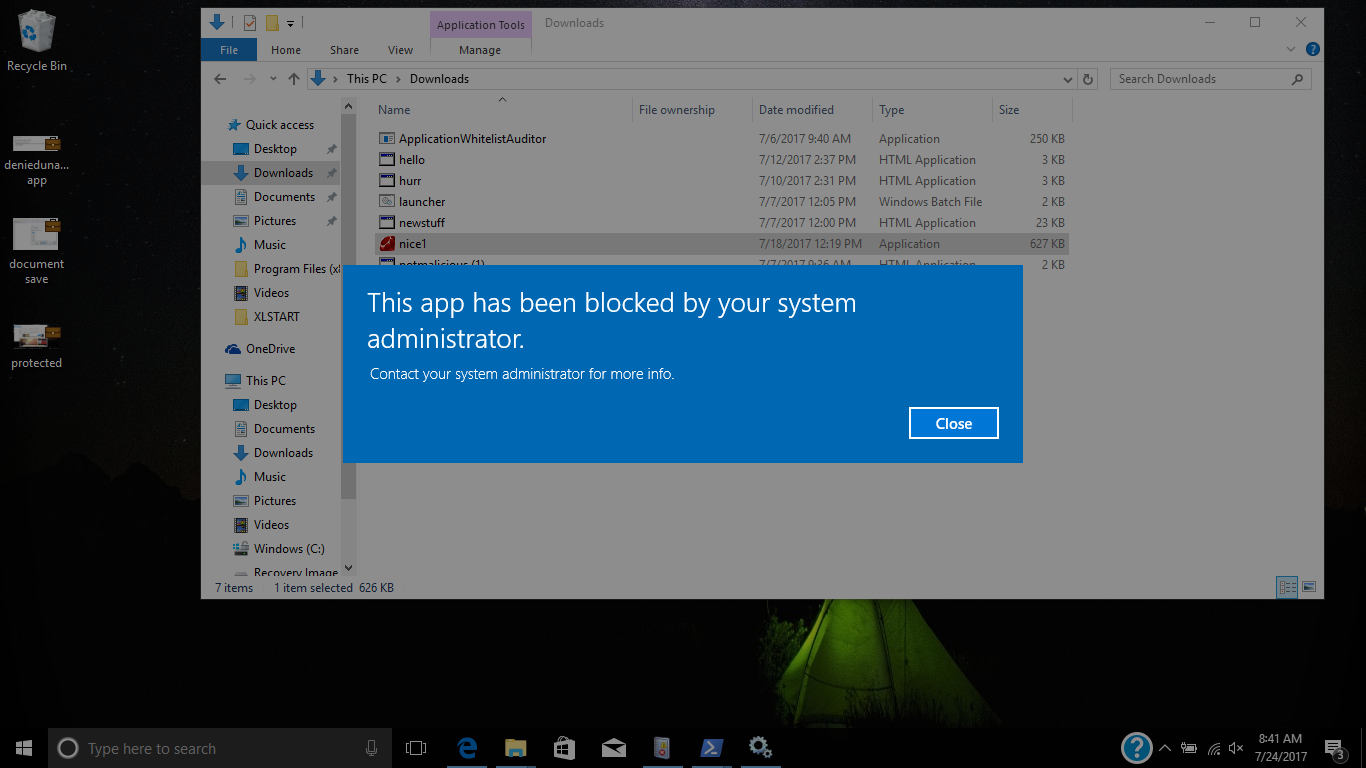Viewport: 1366px width, 768px height.
Task: Sort by the Name column header
Action: pos(503,110)
